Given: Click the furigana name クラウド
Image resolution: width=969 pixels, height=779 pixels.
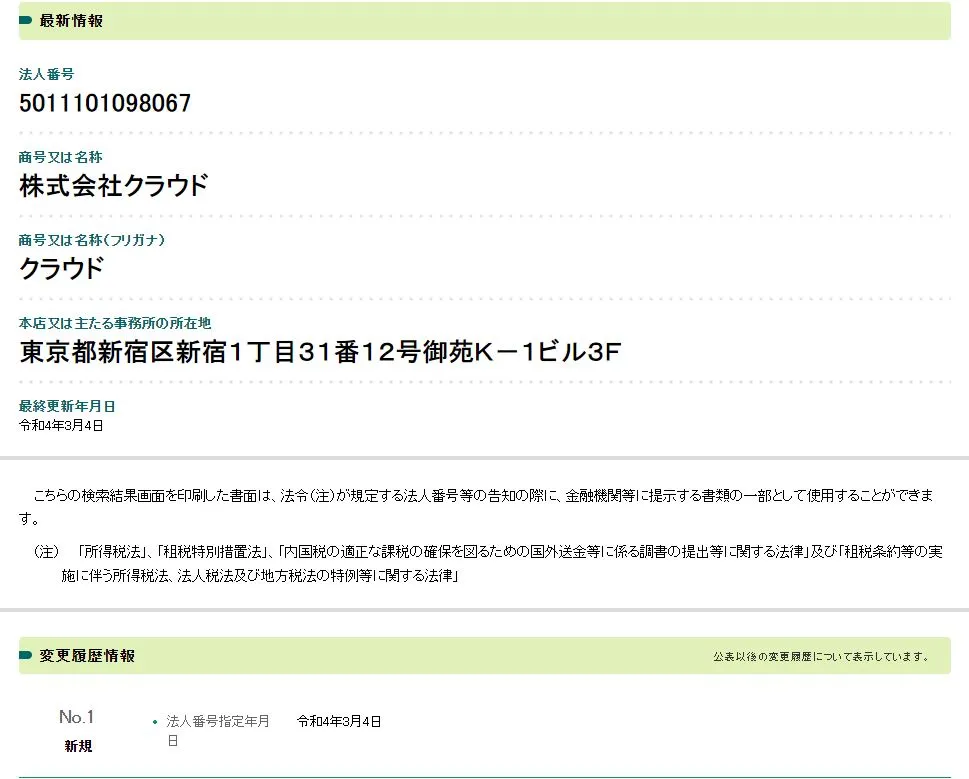Looking at the screenshot, I should pyautogui.click(x=62, y=269).
